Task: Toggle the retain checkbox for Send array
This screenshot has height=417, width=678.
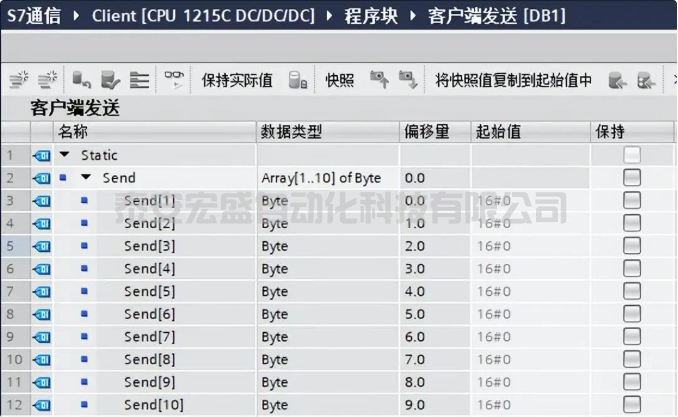Action: [631, 177]
